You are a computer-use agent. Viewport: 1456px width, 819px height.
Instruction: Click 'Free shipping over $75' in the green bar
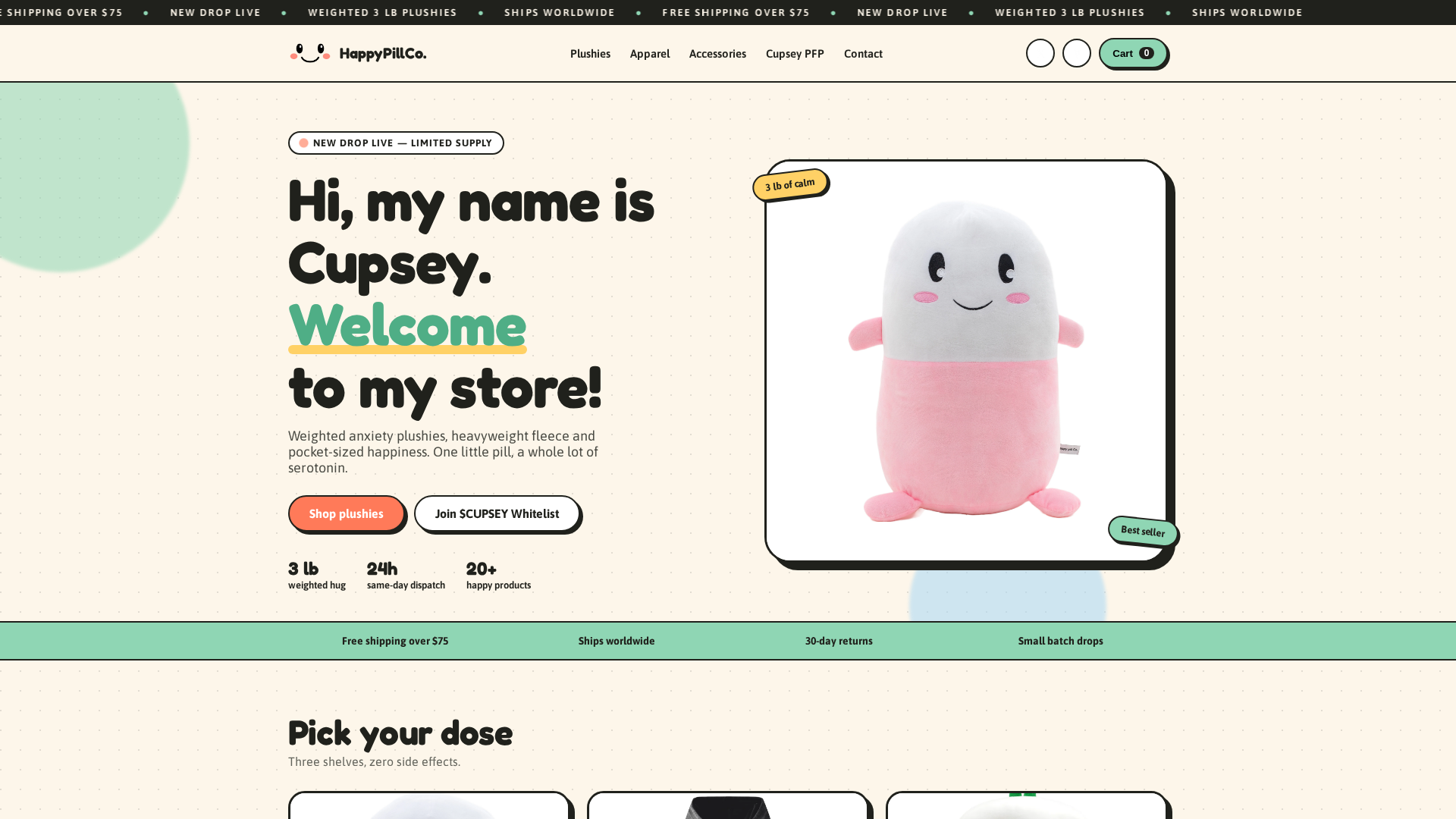point(395,641)
